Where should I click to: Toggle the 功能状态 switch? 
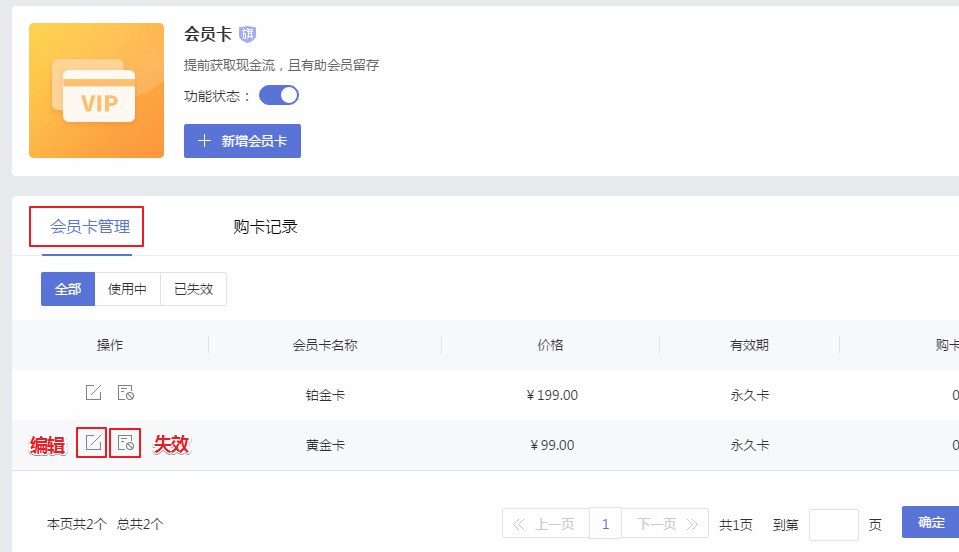[279, 95]
